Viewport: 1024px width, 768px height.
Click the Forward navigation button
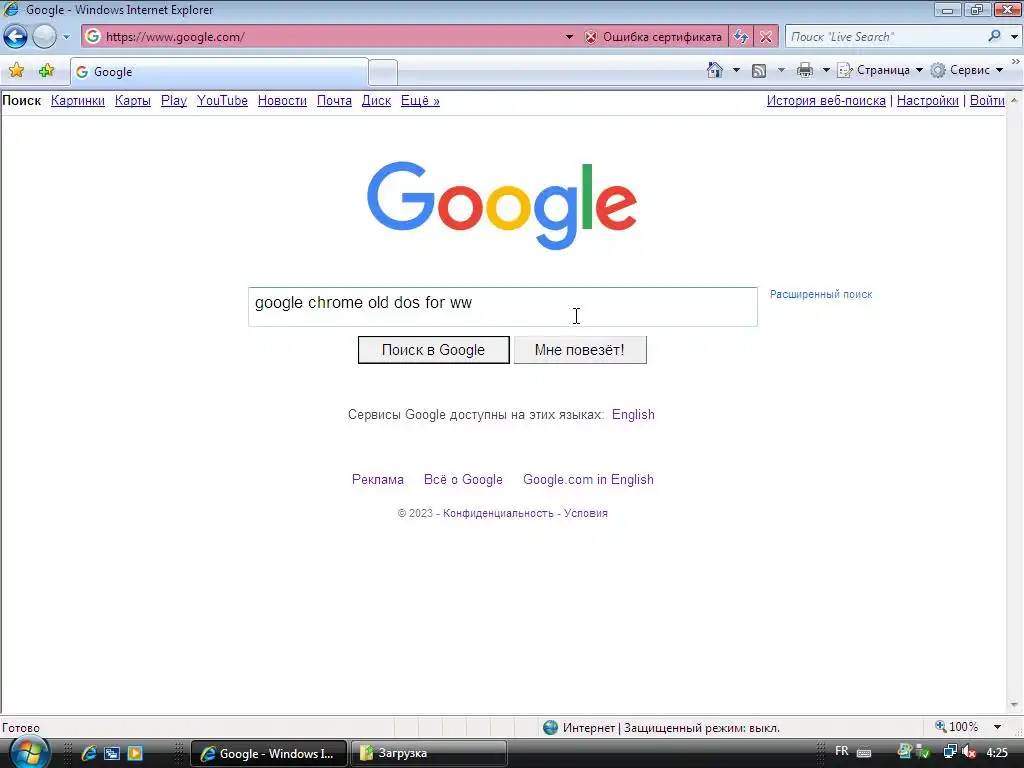point(44,37)
